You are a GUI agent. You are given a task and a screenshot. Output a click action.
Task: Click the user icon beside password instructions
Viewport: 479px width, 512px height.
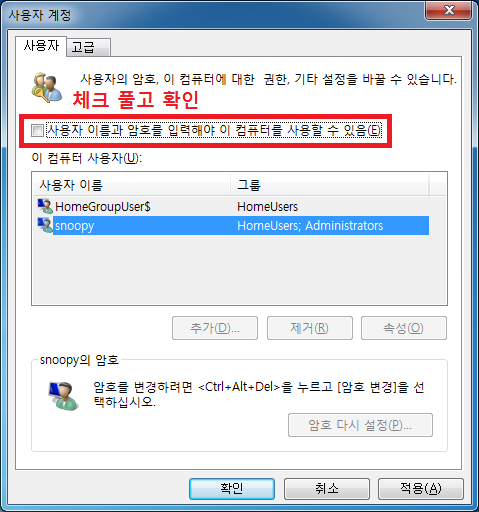coord(63,396)
